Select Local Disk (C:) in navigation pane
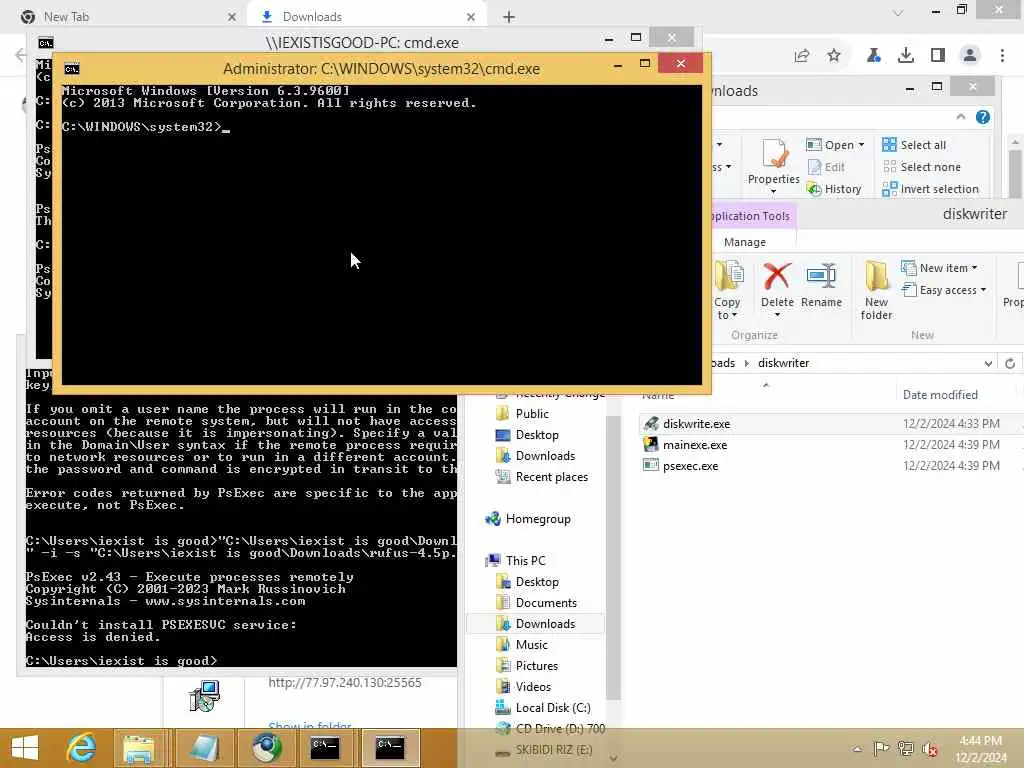1024x768 pixels. (x=552, y=708)
